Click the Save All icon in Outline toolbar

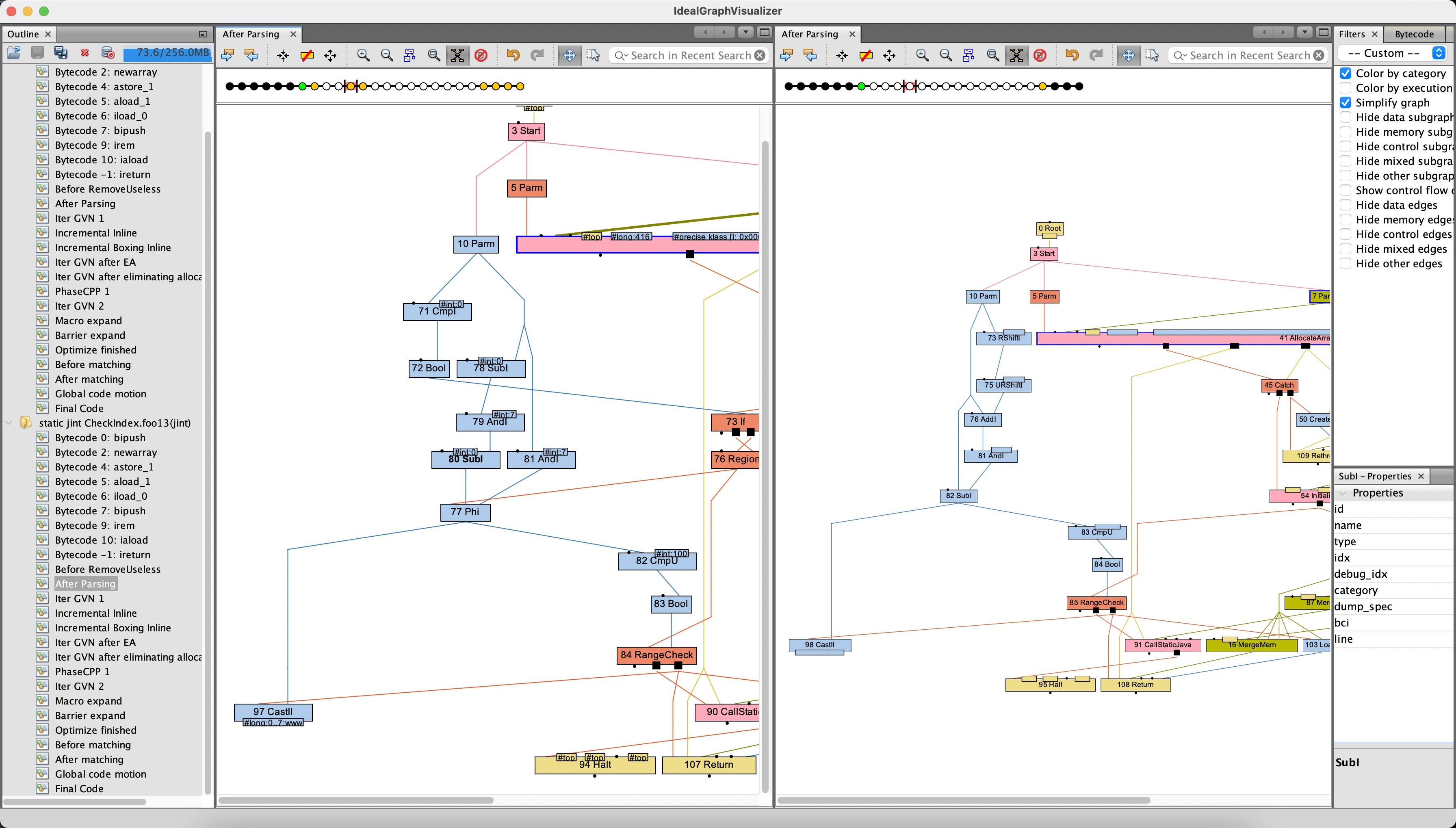[x=61, y=53]
